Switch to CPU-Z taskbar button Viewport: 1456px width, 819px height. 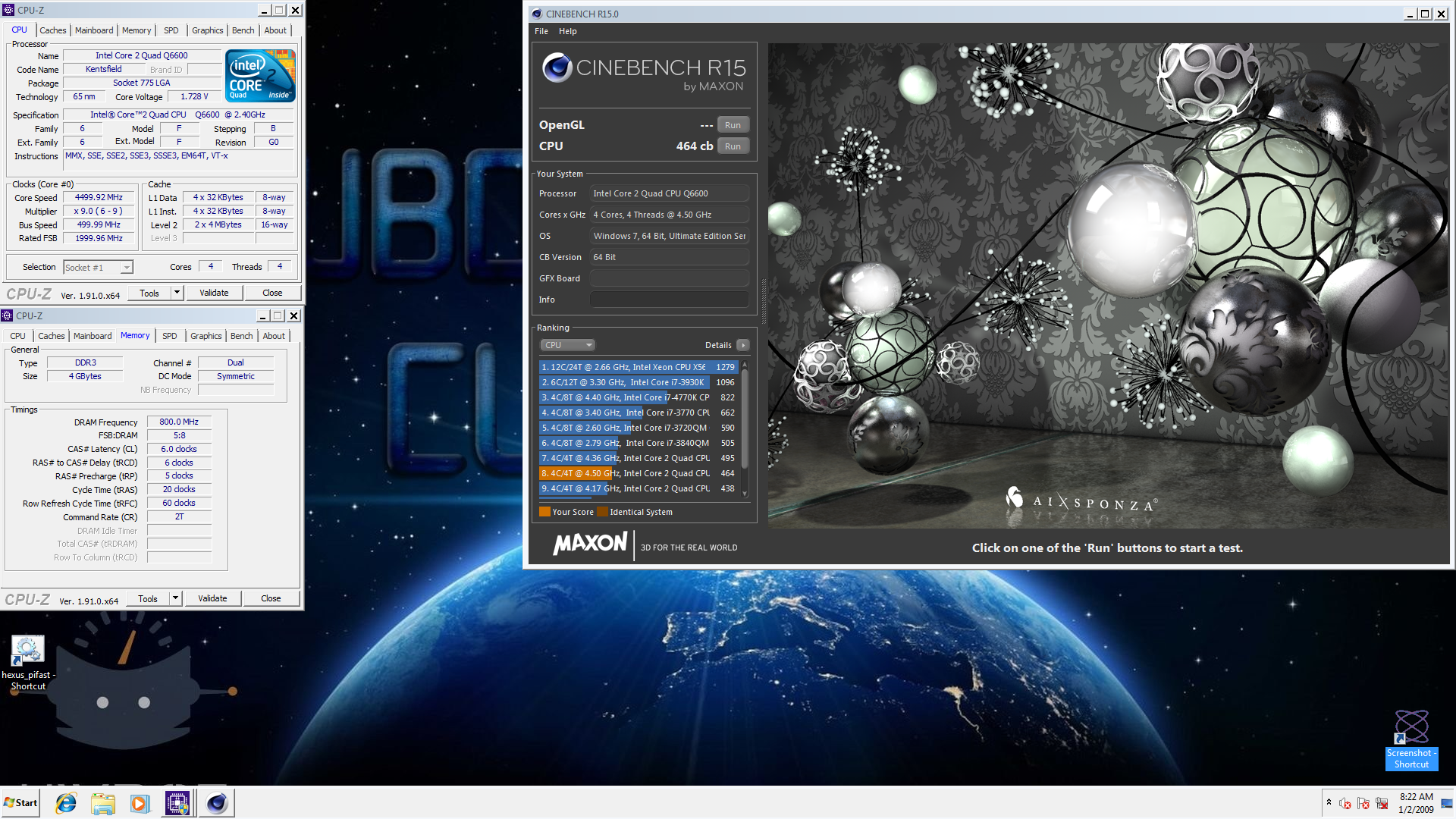click(177, 803)
